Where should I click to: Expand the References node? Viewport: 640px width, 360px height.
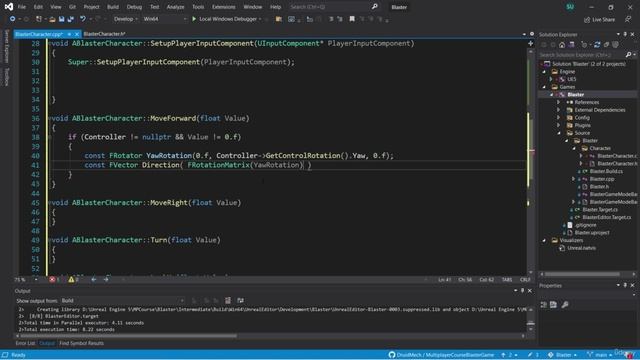pos(559,102)
